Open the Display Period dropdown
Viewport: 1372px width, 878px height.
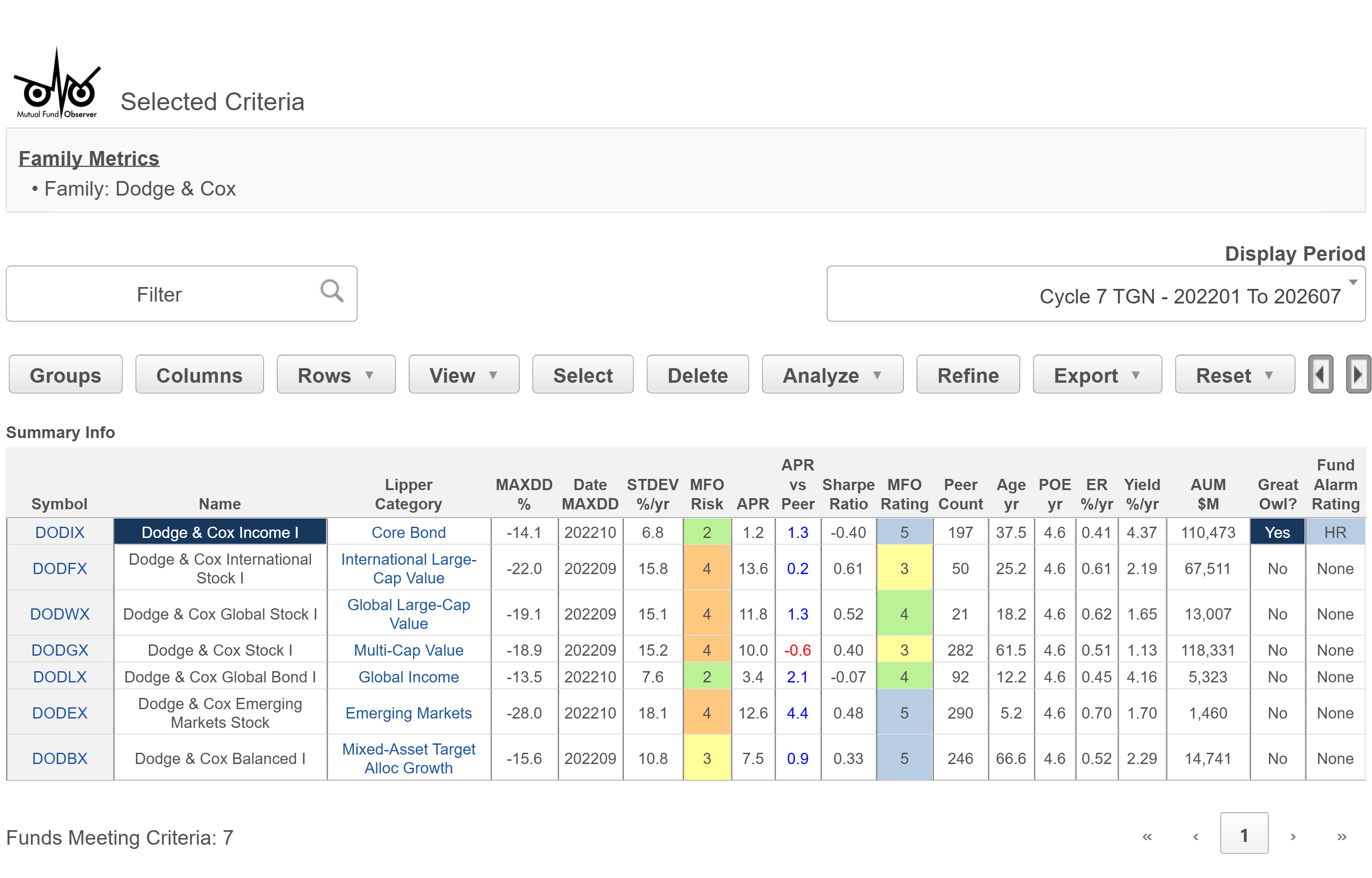click(x=1096, y=294)
